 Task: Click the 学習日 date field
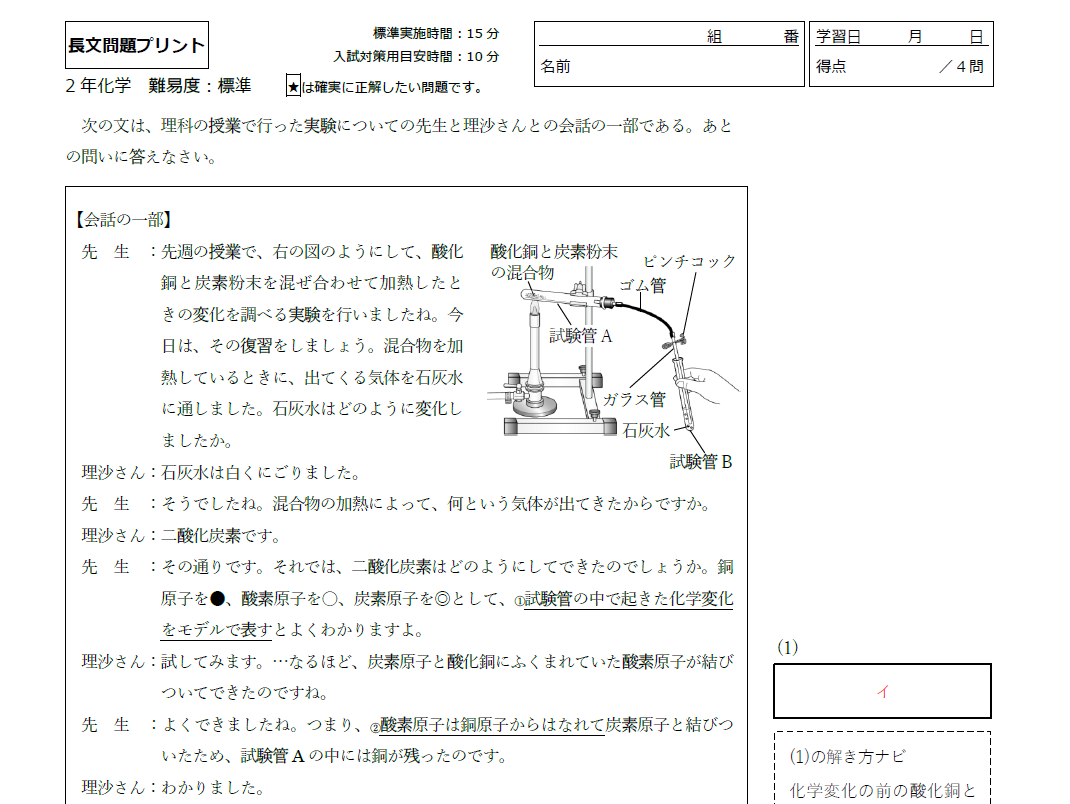(x=900, y=36)
